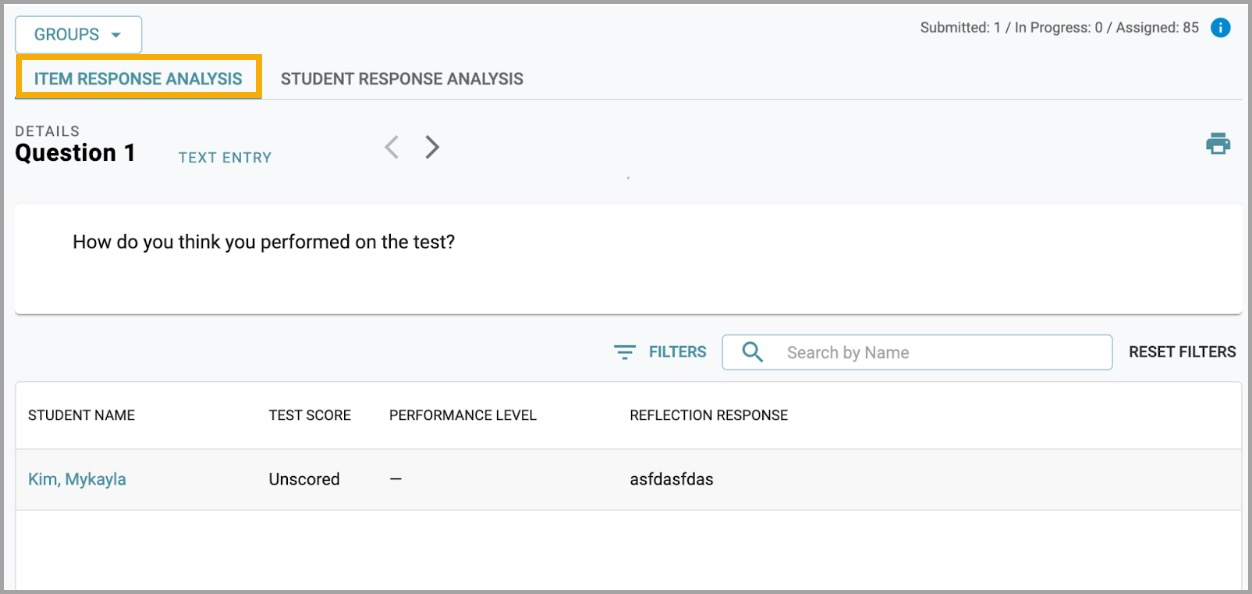This screenshot has height=594, width=1252.
Task: Click the Reset Filters button
Action: coord(1182,352)
